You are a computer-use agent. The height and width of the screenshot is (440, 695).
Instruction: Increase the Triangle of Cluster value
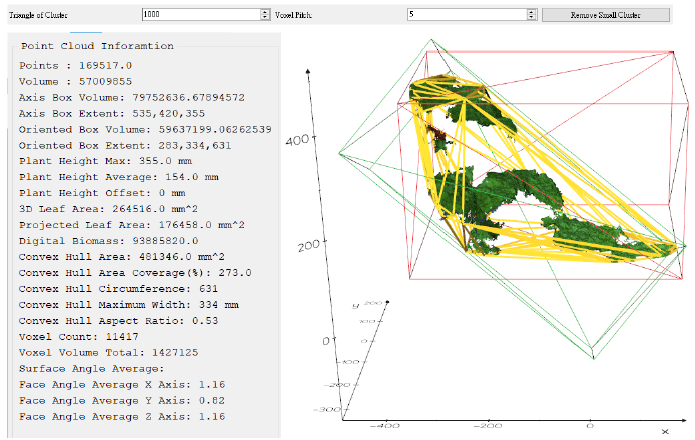[265, 12]
